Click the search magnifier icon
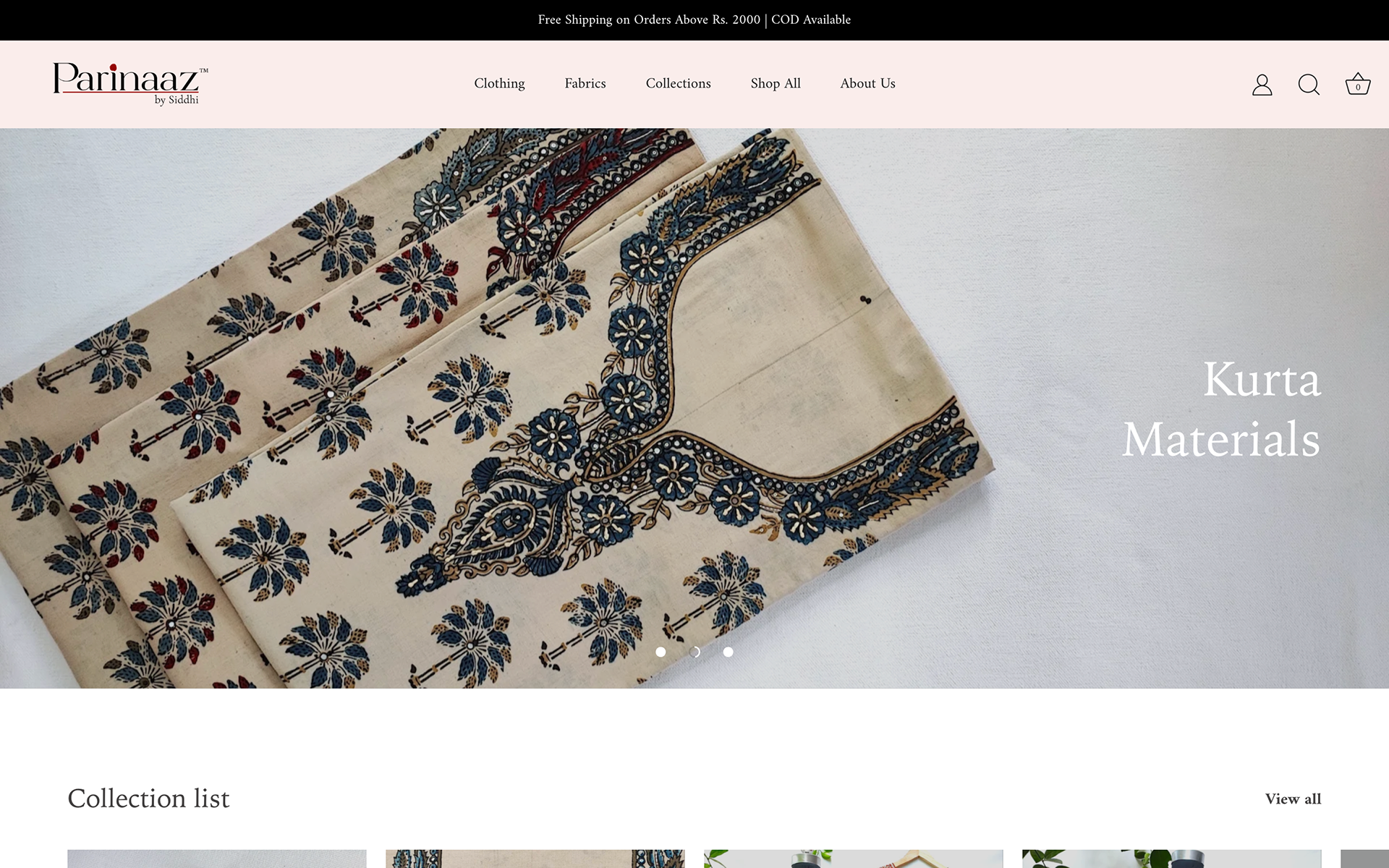This screenshot has height=868, width=1389. coord(1308,85)
